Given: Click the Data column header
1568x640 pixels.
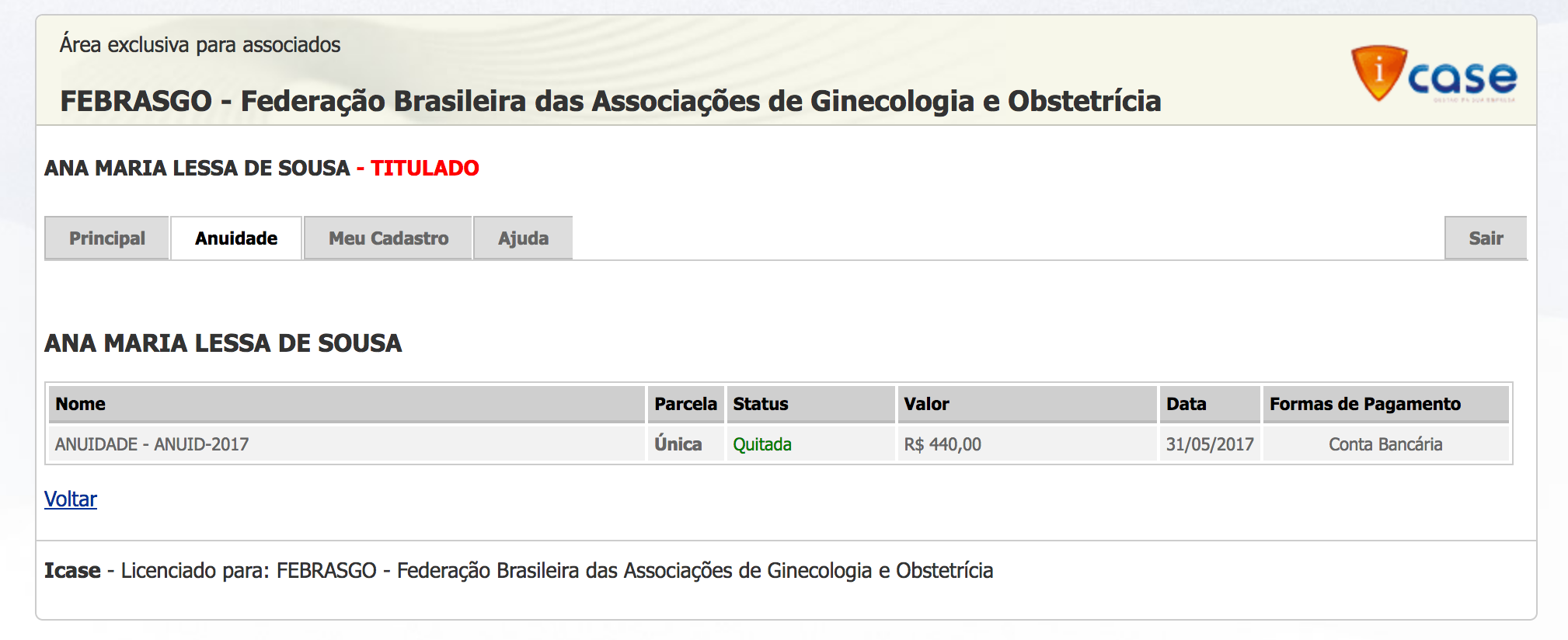Looking at the screenshot, I should click(x=1186, y=404).
